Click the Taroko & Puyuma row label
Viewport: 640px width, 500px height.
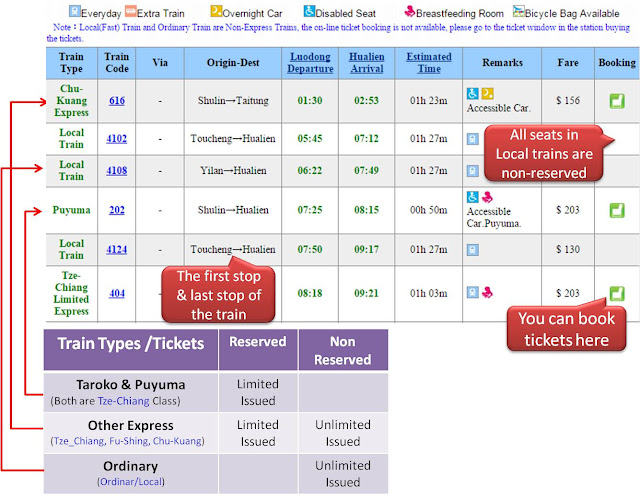pyautogui.click(x=131, y=392)
